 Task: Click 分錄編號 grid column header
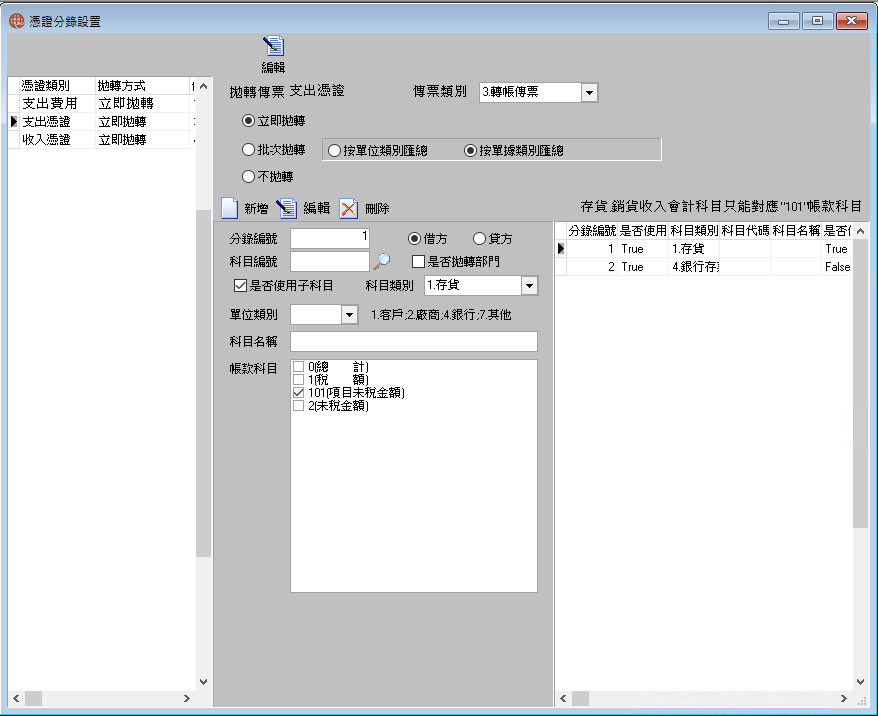coord(592,231)
